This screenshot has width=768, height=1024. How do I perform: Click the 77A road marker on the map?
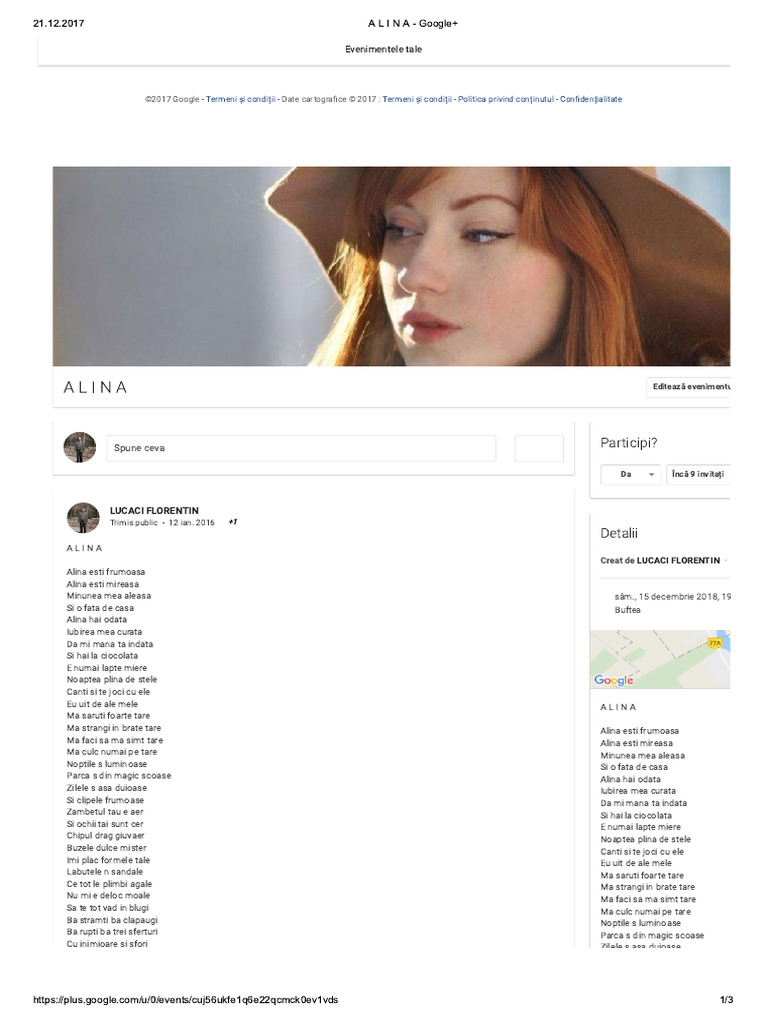point(714,643)
